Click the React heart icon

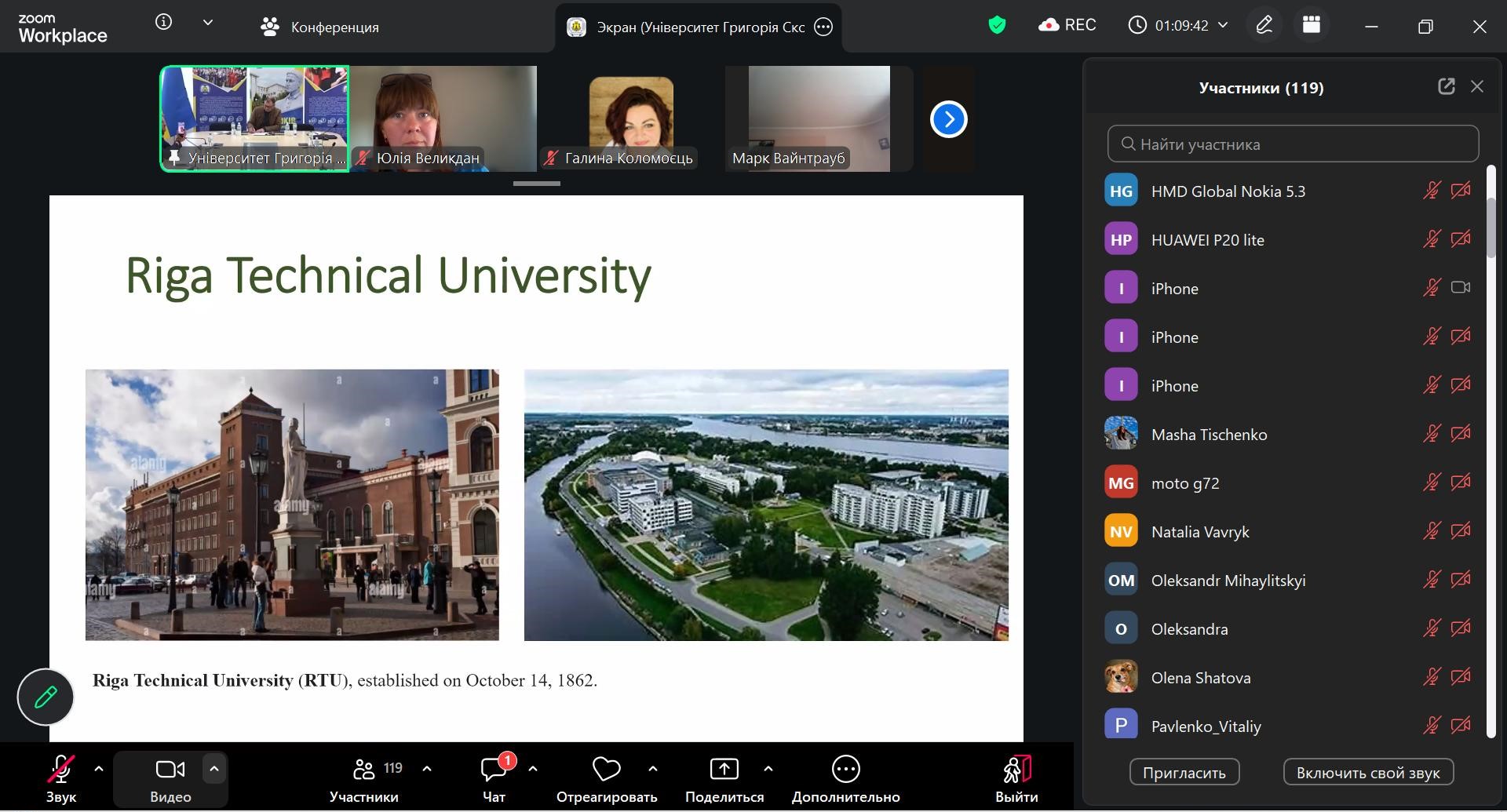[x=606, y=770]
